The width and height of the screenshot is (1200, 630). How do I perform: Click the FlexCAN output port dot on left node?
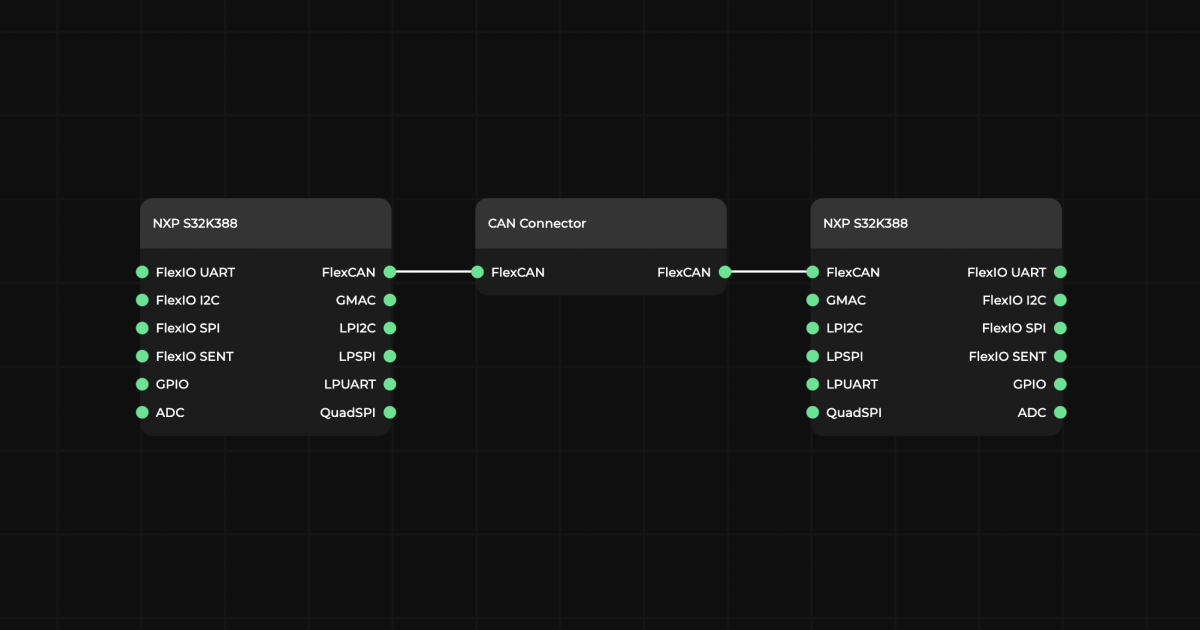coord(390,272)
